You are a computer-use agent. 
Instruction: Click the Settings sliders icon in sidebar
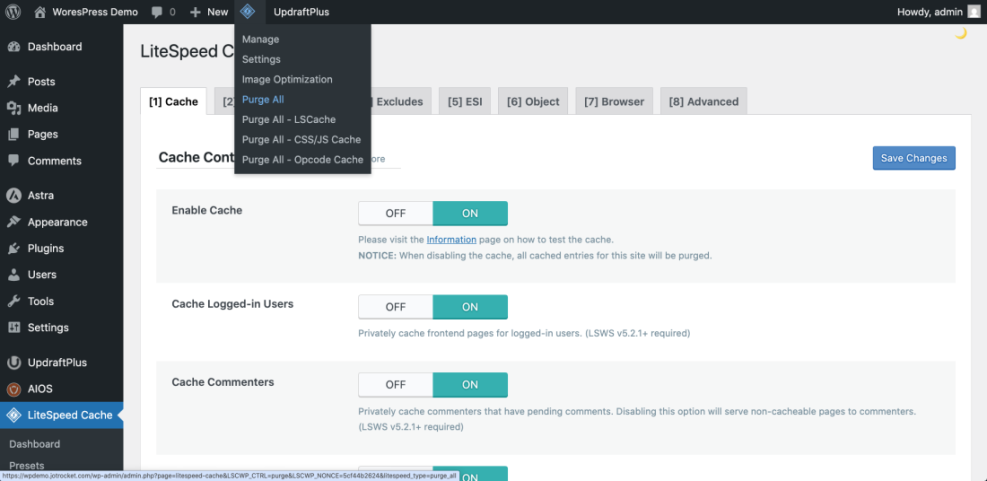tap(14, 327)
